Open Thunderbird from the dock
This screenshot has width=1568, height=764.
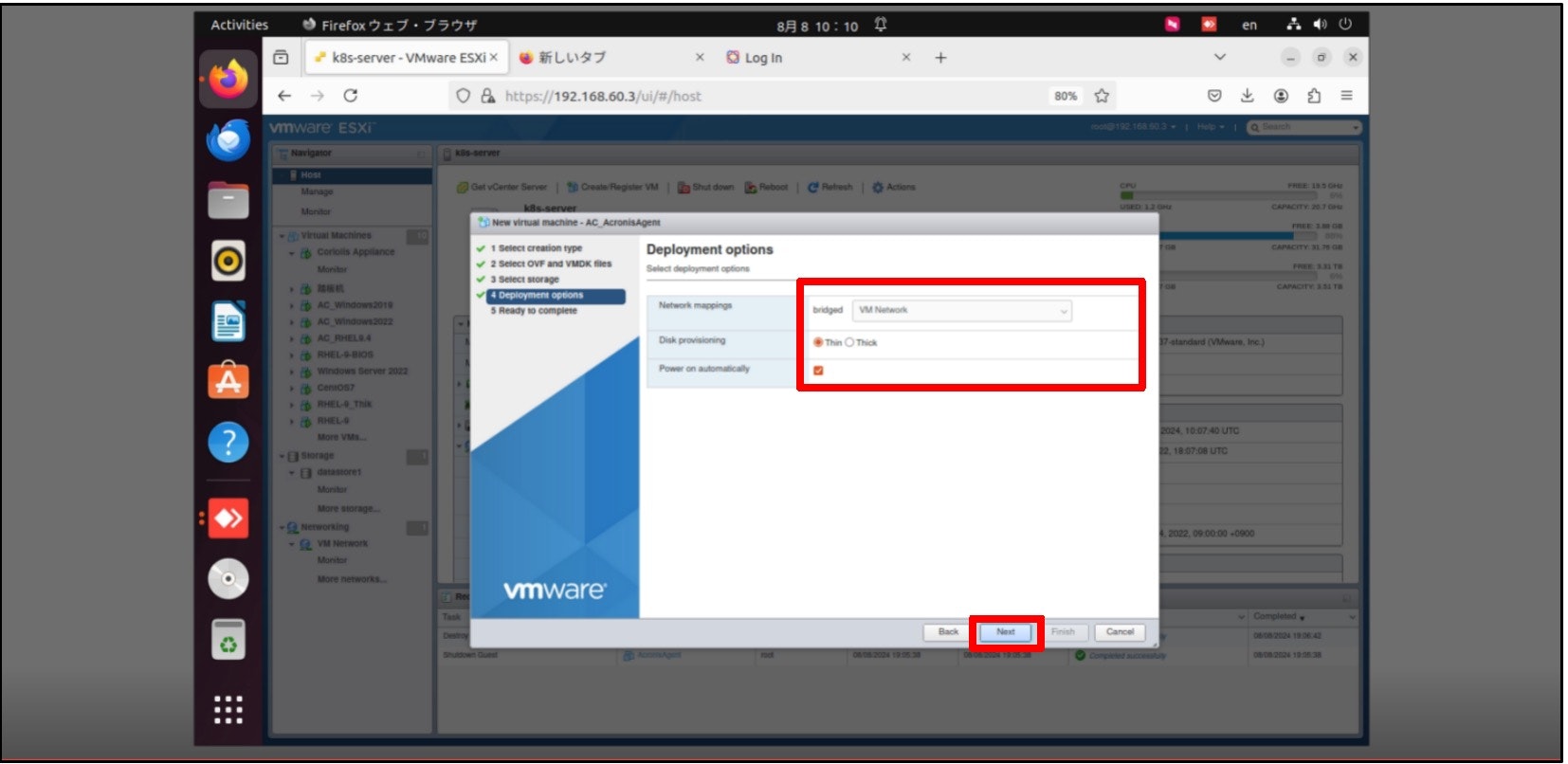pyautogui.click(x=228, y=139)
